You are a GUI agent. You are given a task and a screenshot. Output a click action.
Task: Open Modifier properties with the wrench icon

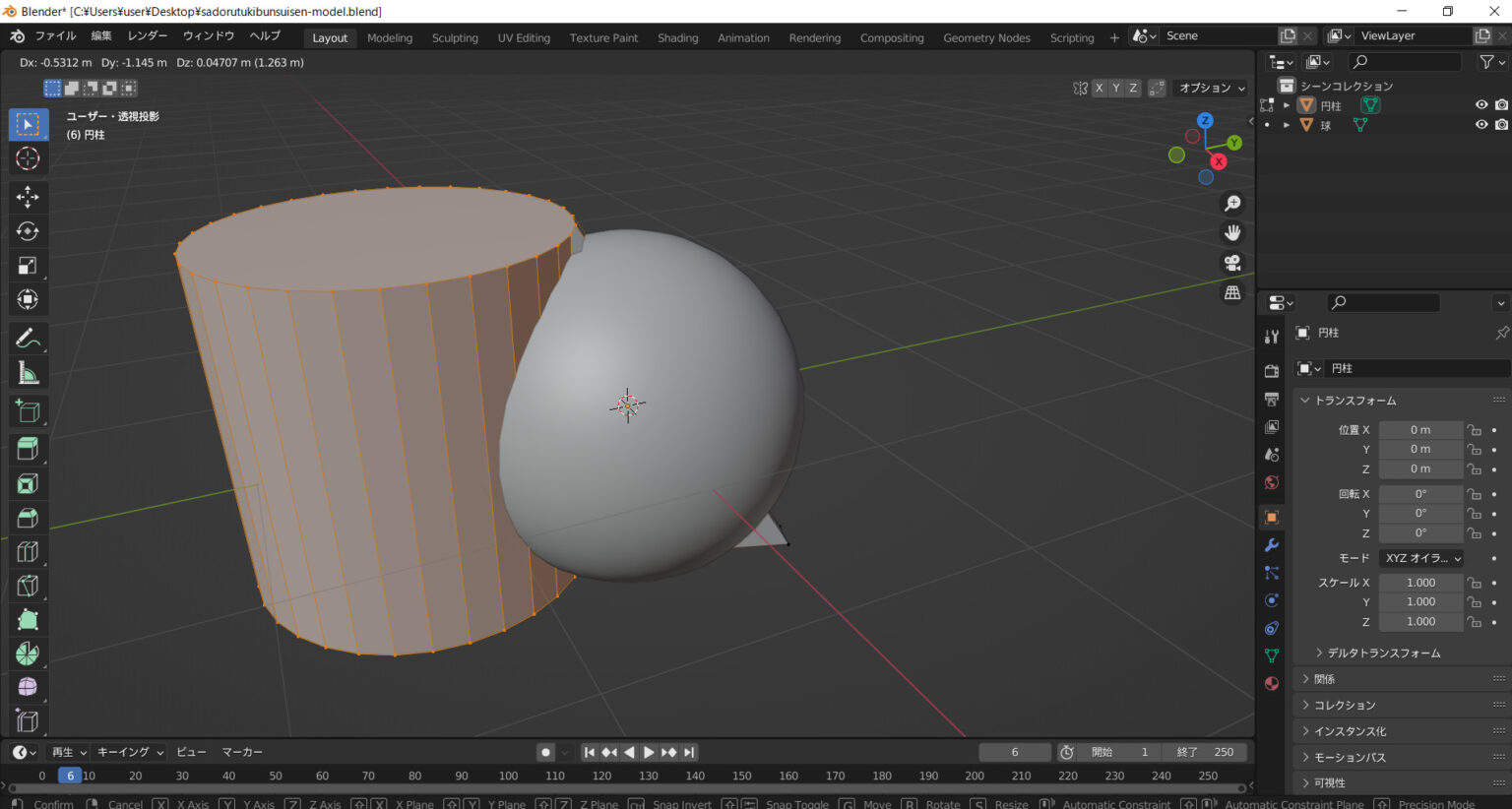tap(1271, 543)
